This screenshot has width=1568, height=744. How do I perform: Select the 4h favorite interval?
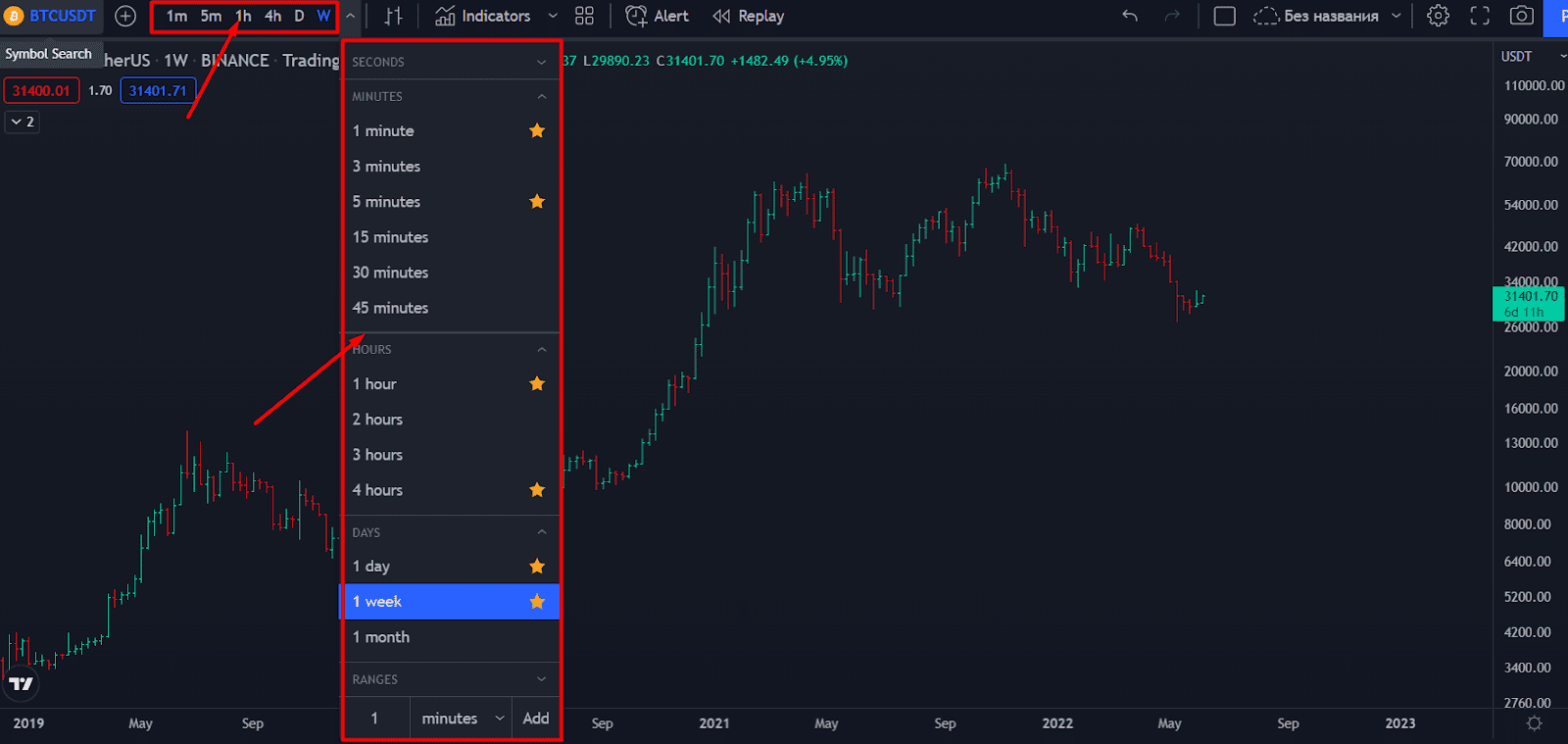pyautogui.click(x=272, y=16)
